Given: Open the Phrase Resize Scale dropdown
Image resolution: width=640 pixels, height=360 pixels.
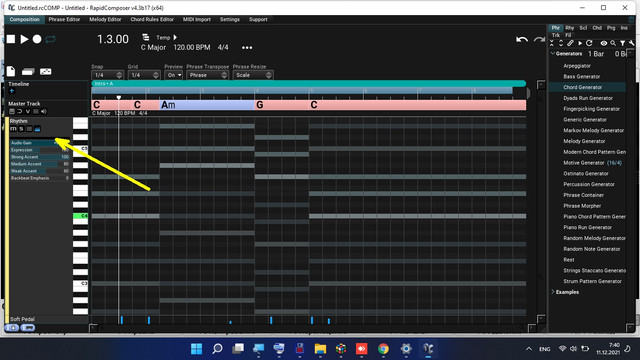Looking at the screenshot, I should (x=253, y=75).
